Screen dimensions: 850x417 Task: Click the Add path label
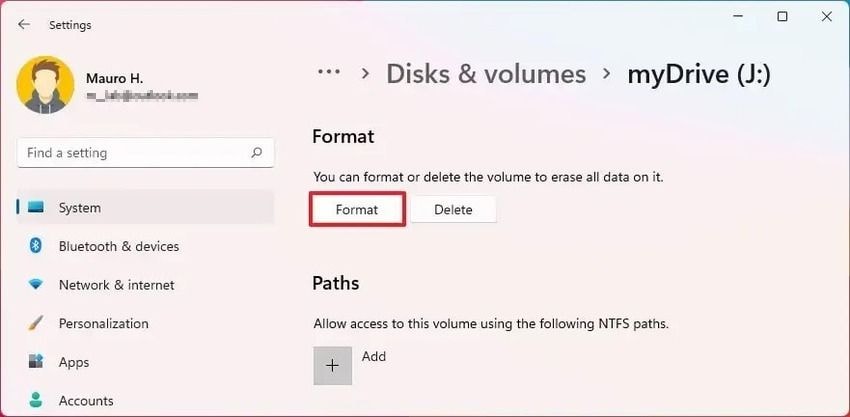tap(374, 357)
